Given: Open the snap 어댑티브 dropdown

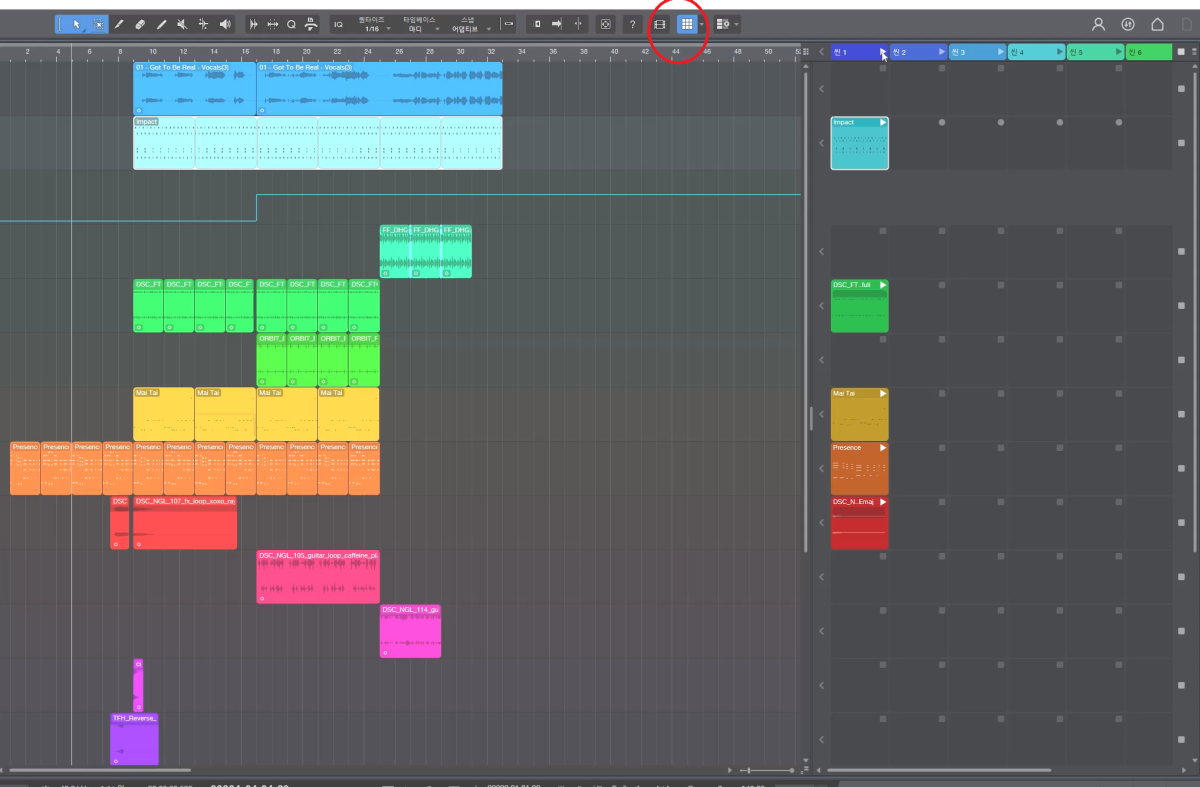Looking at the screenshot, I should (470, 29).
